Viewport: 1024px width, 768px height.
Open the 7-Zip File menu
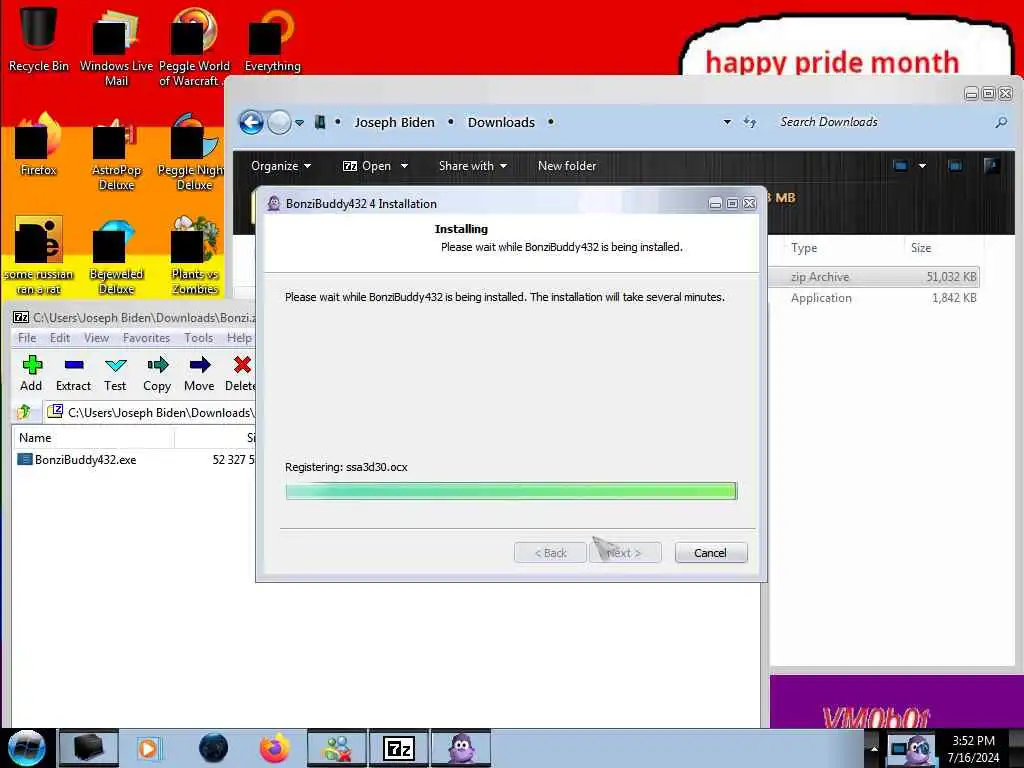[x=27, y=338]
